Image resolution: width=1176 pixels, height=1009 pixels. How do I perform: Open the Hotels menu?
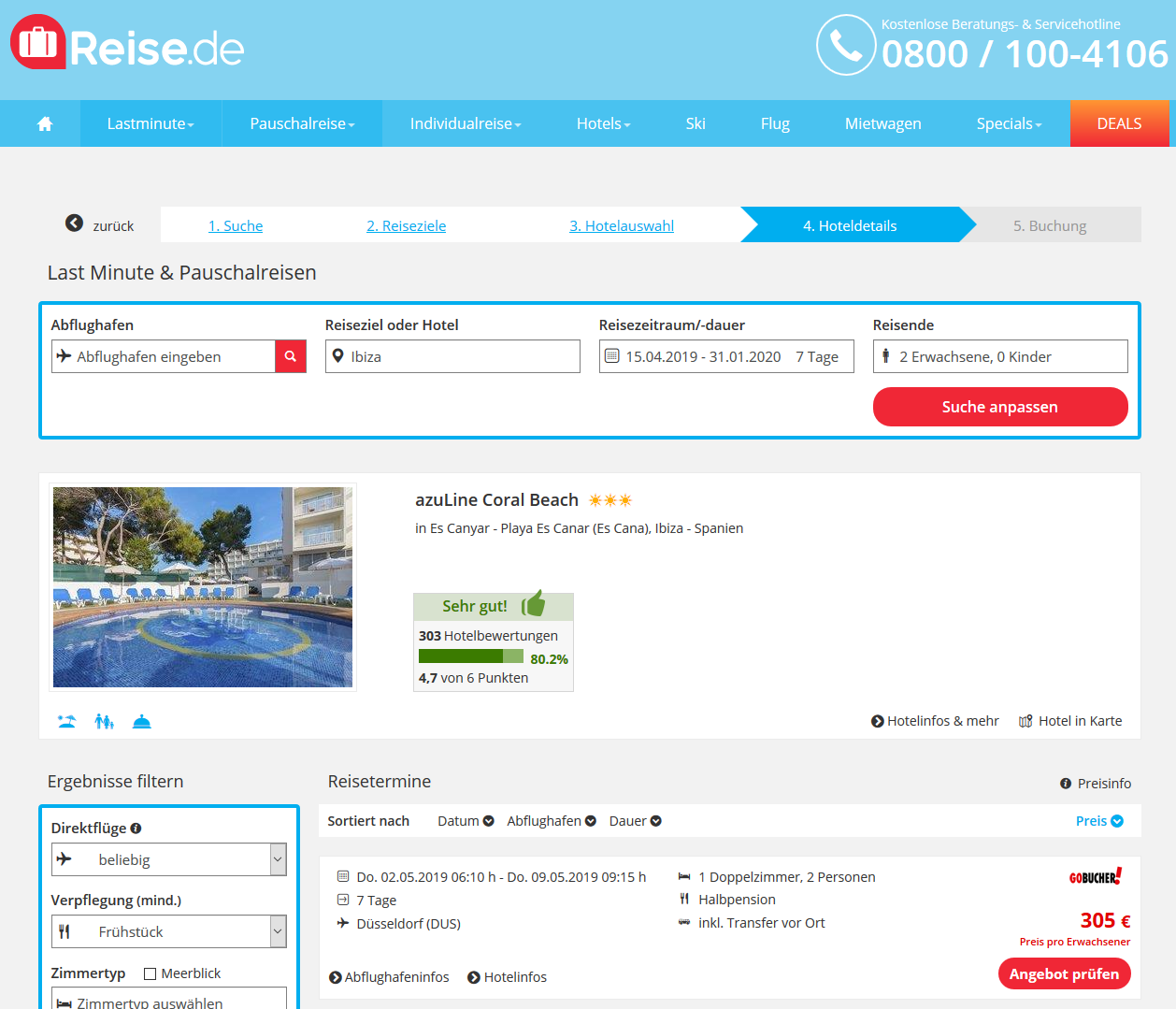coord(604,123)
